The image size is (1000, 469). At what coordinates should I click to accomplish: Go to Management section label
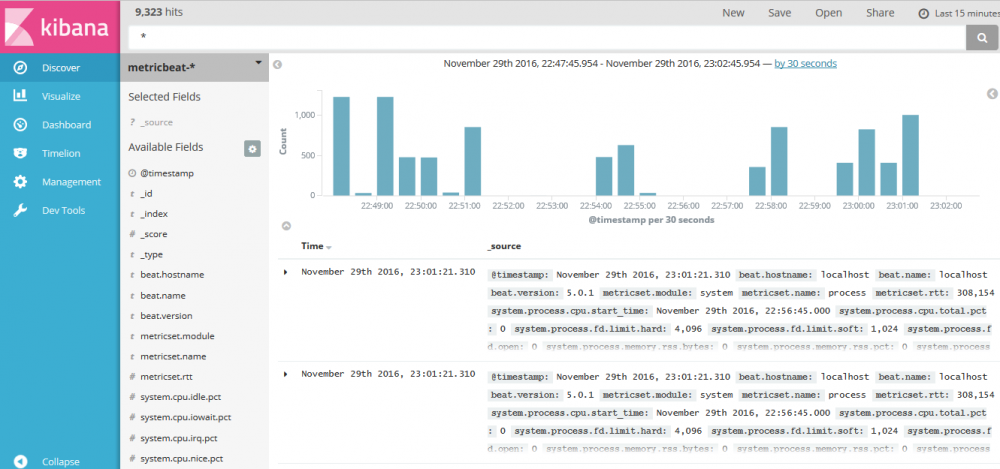71,182
